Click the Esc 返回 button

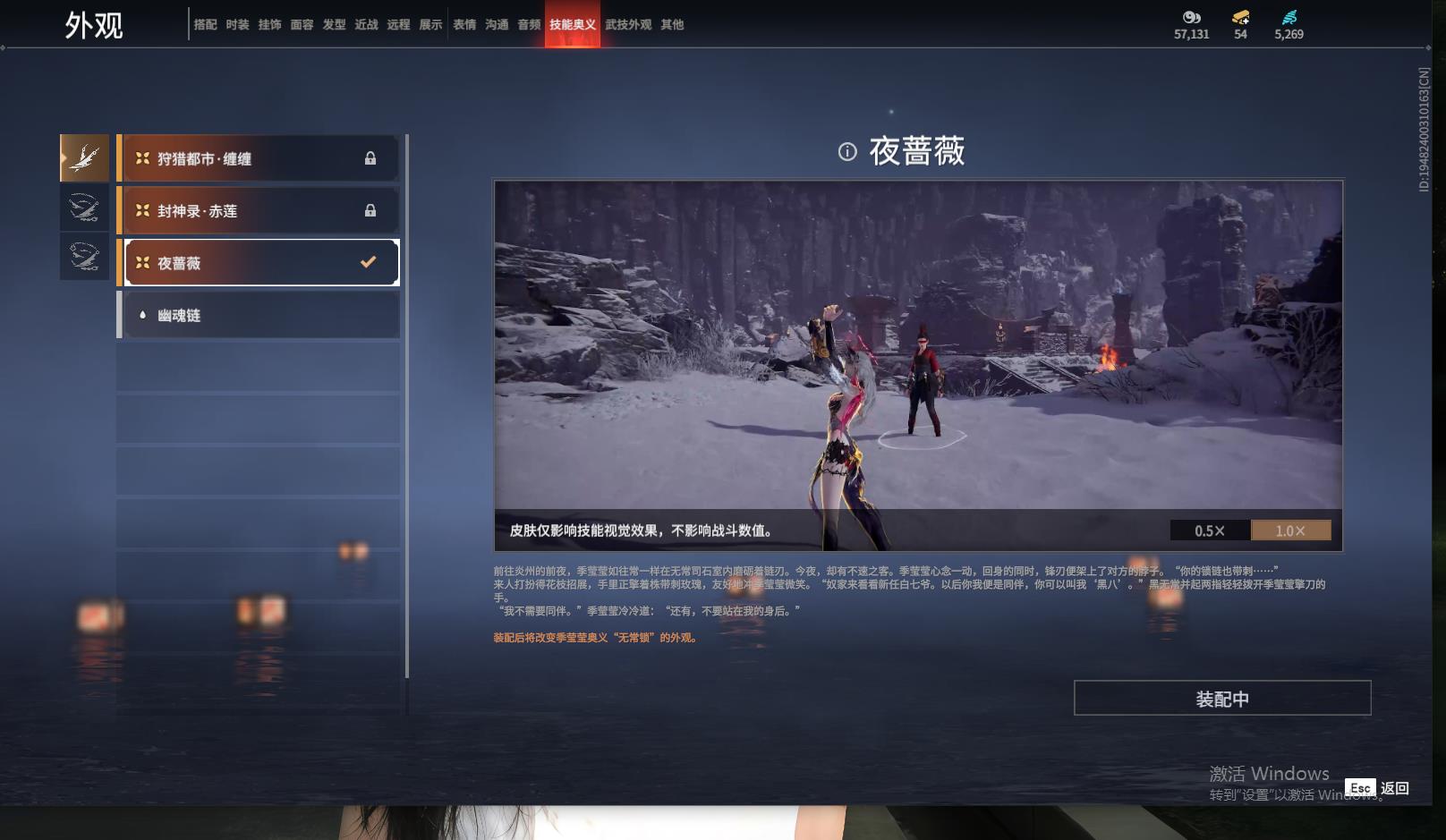coord(1377,788)
